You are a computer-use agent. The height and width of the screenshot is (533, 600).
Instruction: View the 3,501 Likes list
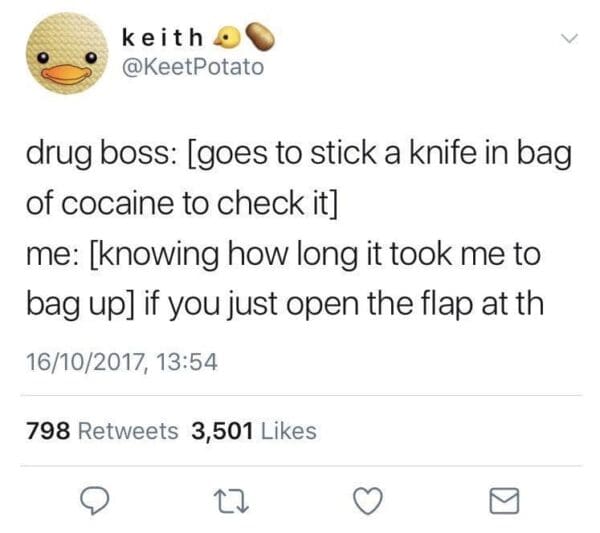(x=254, y=431)
